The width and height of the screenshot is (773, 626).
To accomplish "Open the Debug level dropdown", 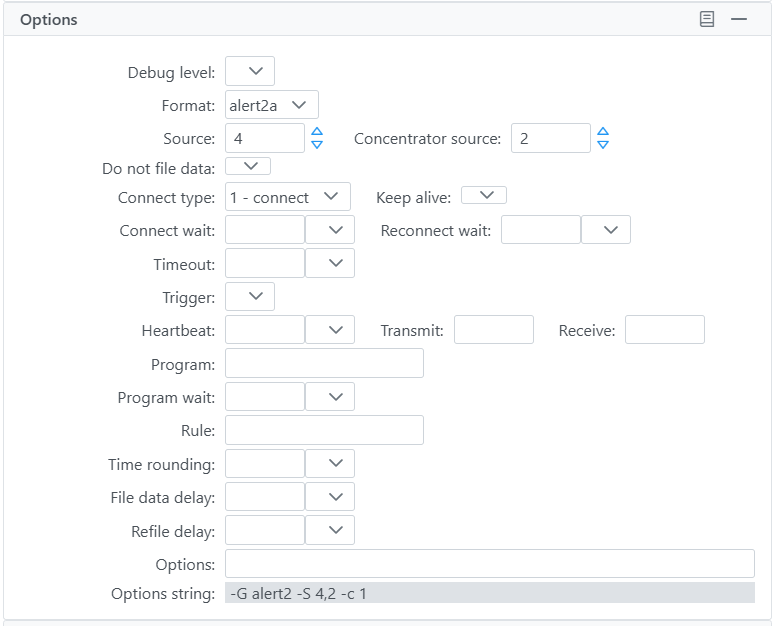I will click(250, 71).
